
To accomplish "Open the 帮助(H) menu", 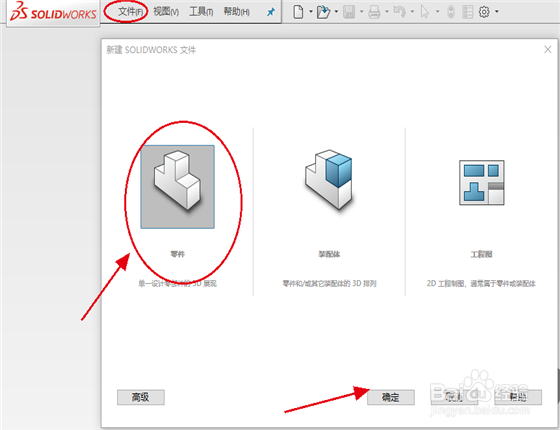I will click(236, 12).
